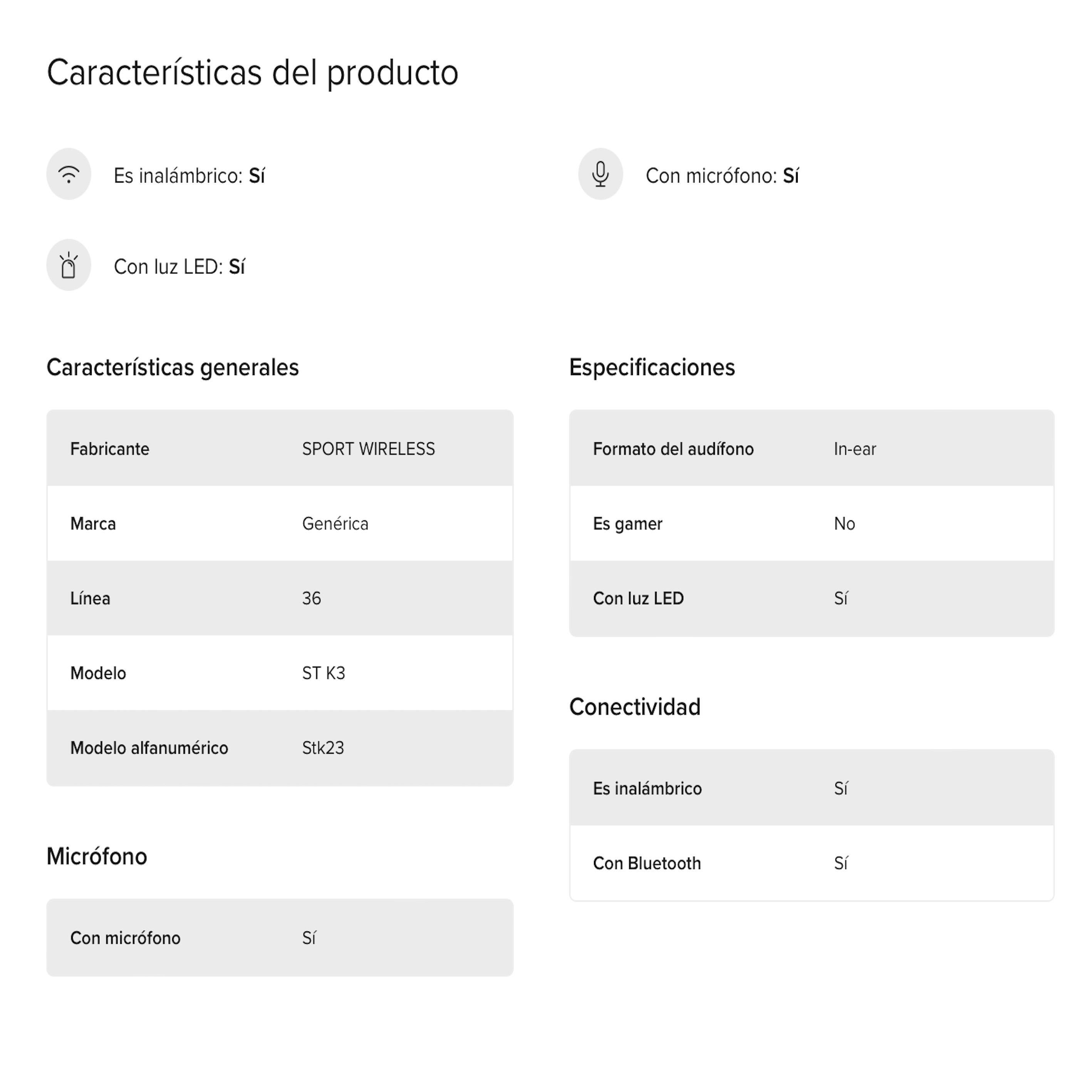
Task: Click the Con Bluetooth row
Action: tap(812, 863)
